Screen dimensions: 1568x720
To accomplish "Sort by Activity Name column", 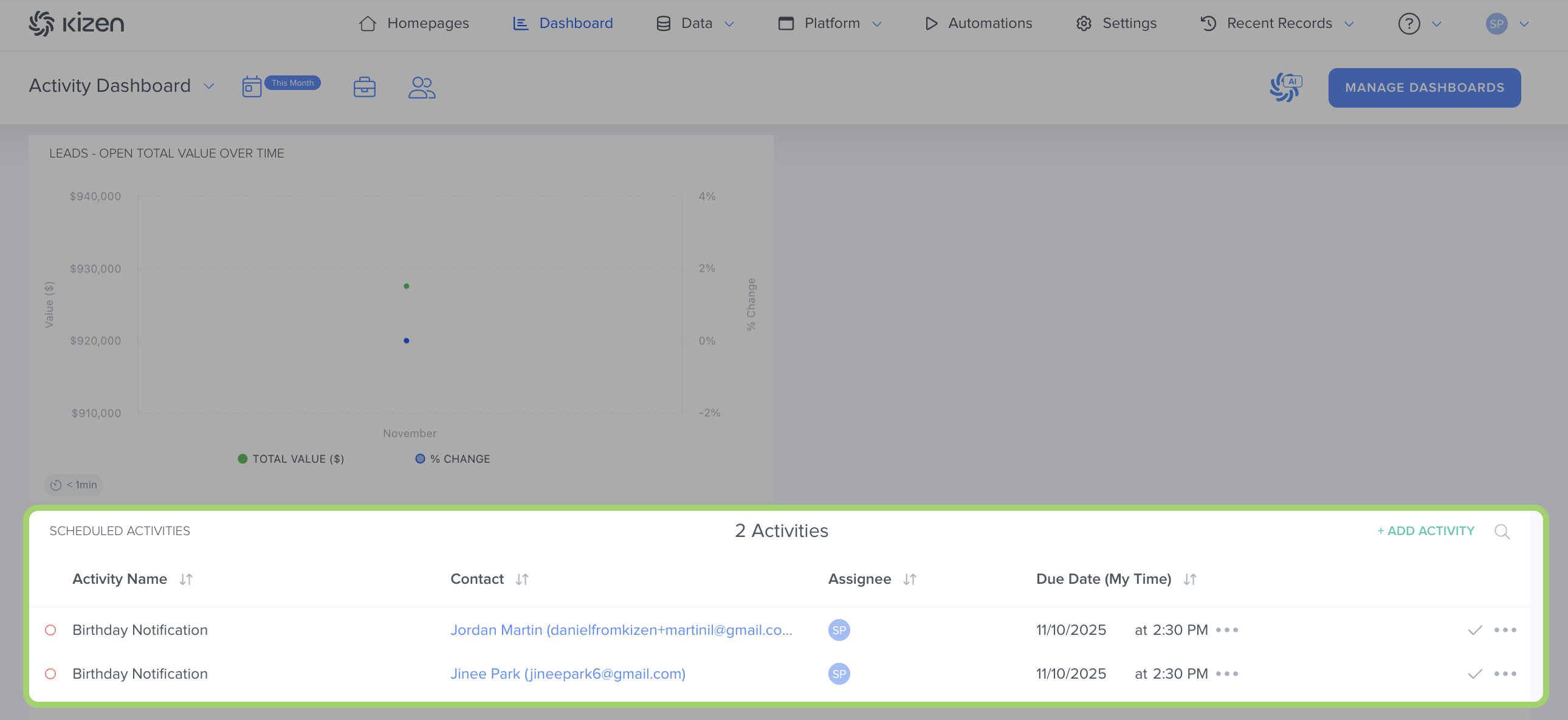I will point(185,580).
